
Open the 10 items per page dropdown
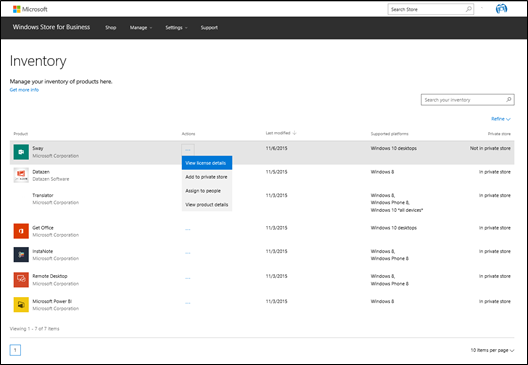492,350
